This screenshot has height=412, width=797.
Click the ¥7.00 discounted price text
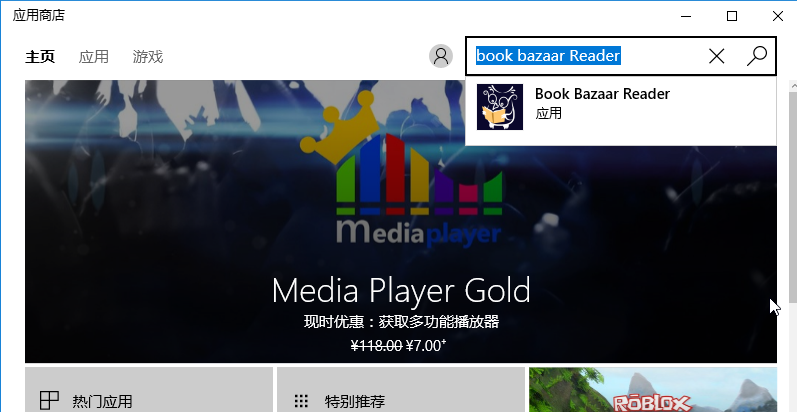coord(426,345)
